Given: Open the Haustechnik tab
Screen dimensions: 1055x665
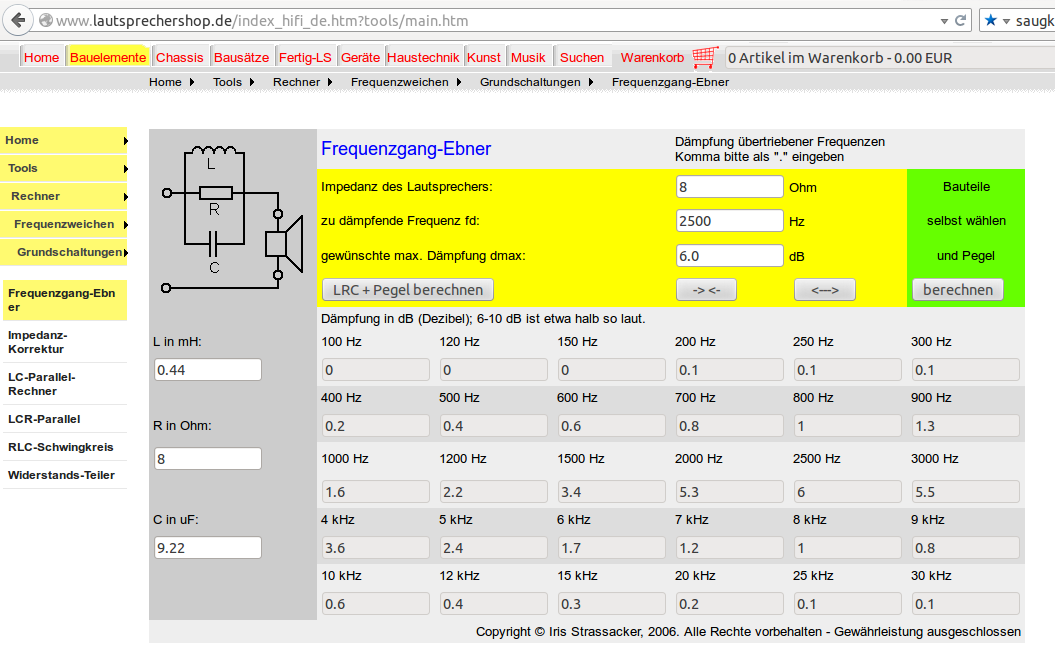Looking at the screenshot, I should click(x=423, y=58).
